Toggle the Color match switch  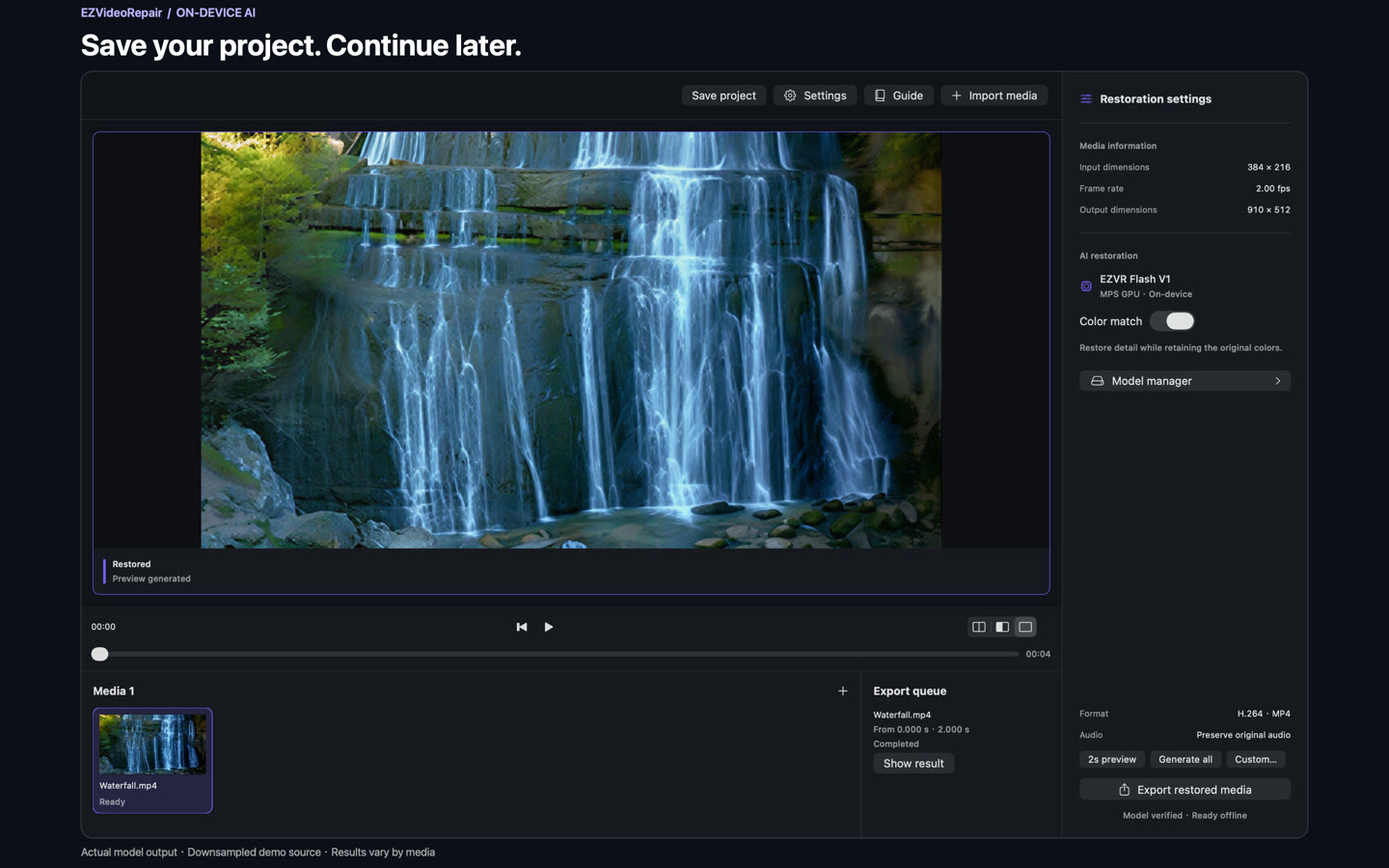click(1172, 321)
